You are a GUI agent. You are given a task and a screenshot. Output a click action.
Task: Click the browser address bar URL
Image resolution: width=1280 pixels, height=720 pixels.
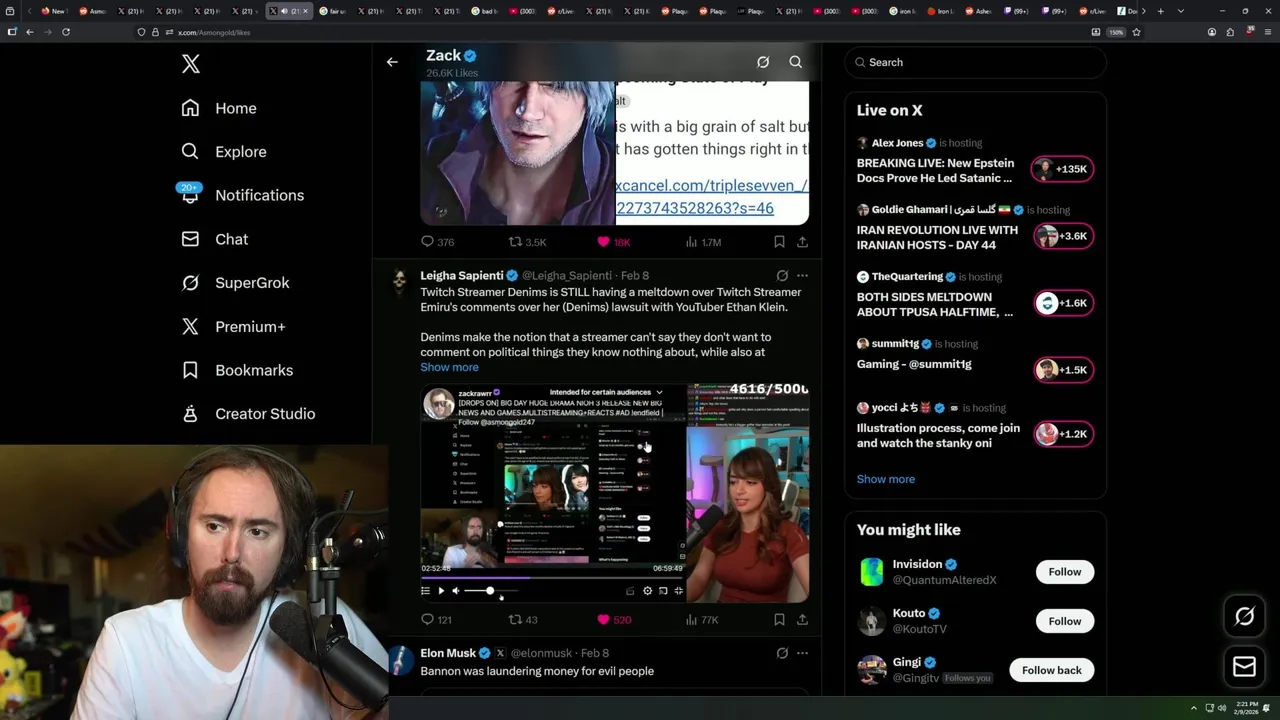(214, 32)
